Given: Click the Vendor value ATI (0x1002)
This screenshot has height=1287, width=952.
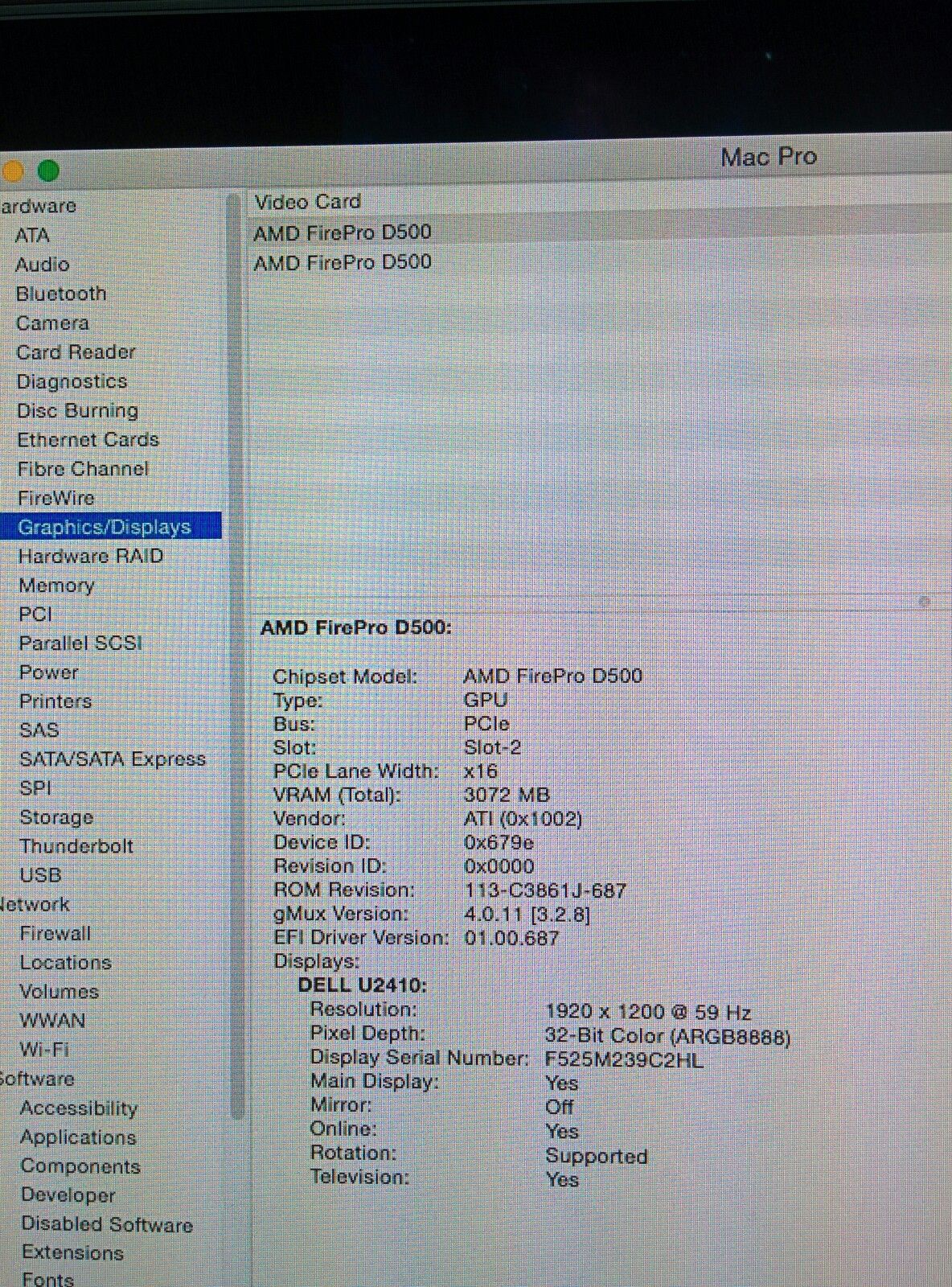Looking at the screenshot, I should (523, 820).
